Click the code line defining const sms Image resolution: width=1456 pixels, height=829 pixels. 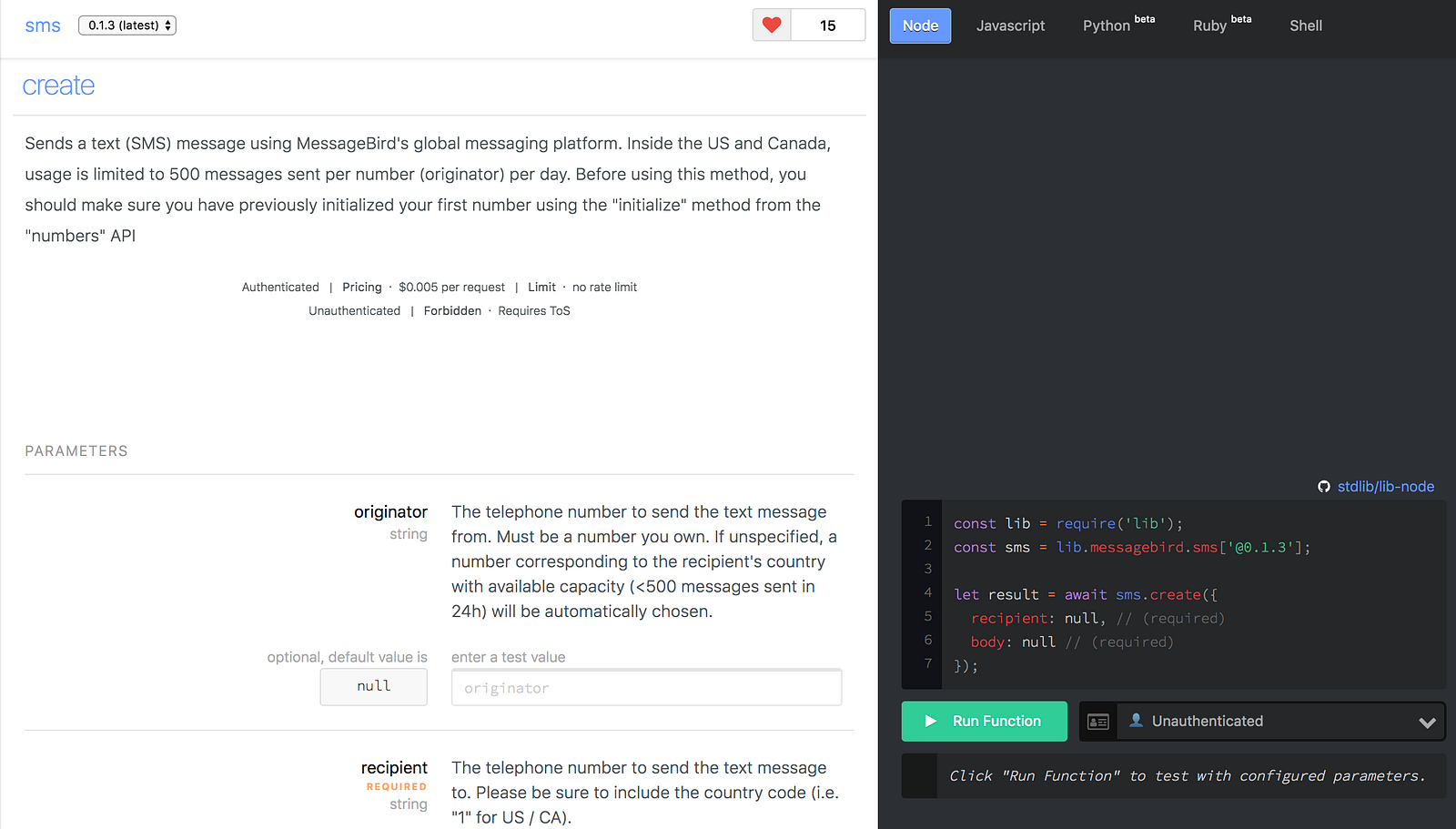1132,548
